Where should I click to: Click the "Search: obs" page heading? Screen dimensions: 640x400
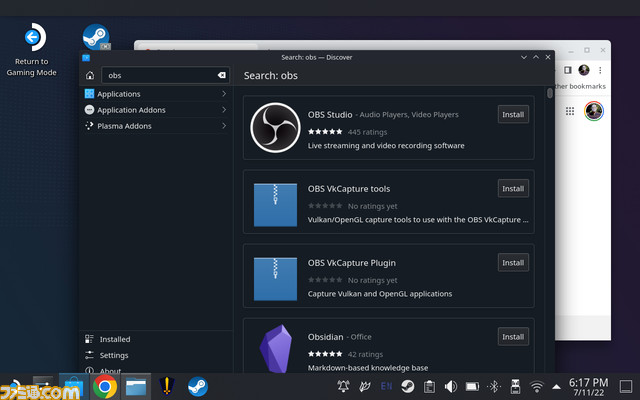271,76
